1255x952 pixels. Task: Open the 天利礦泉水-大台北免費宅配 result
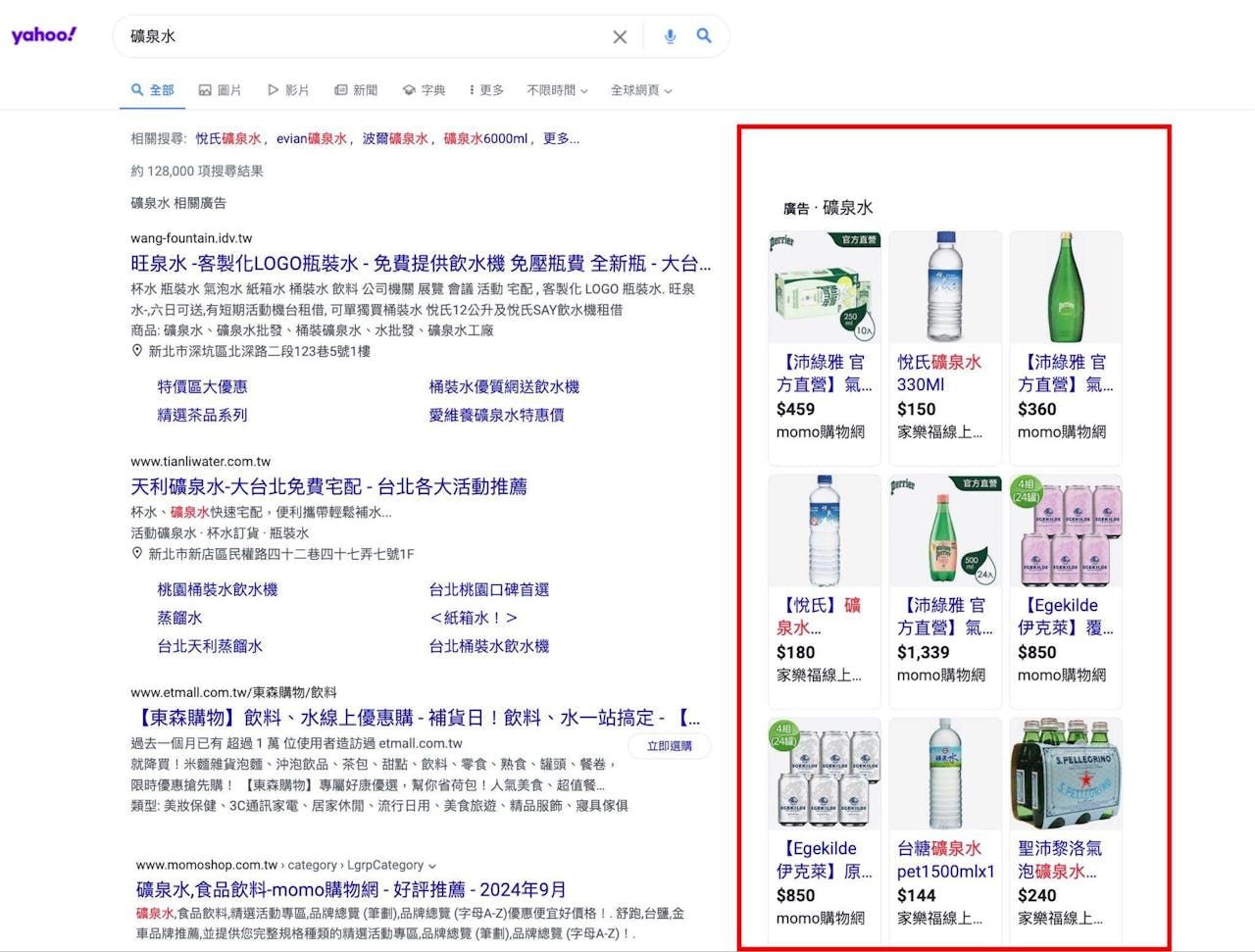328,487
